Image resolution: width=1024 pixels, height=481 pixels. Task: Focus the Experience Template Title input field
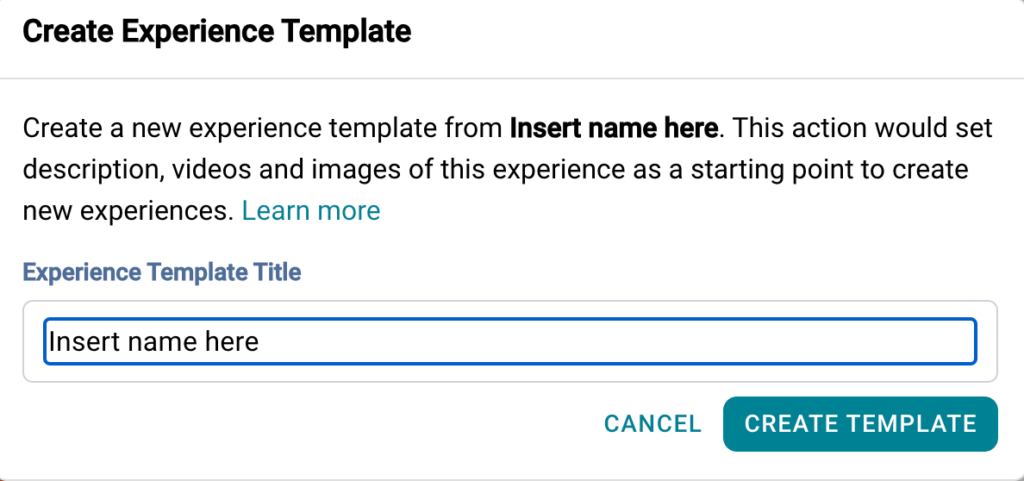[x=510, y=342]
